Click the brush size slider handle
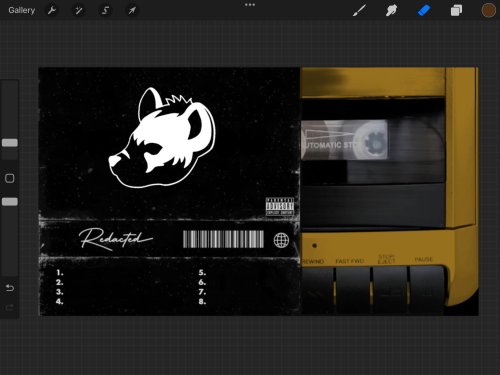Screen dimensions: 500x375 point(10,143)
